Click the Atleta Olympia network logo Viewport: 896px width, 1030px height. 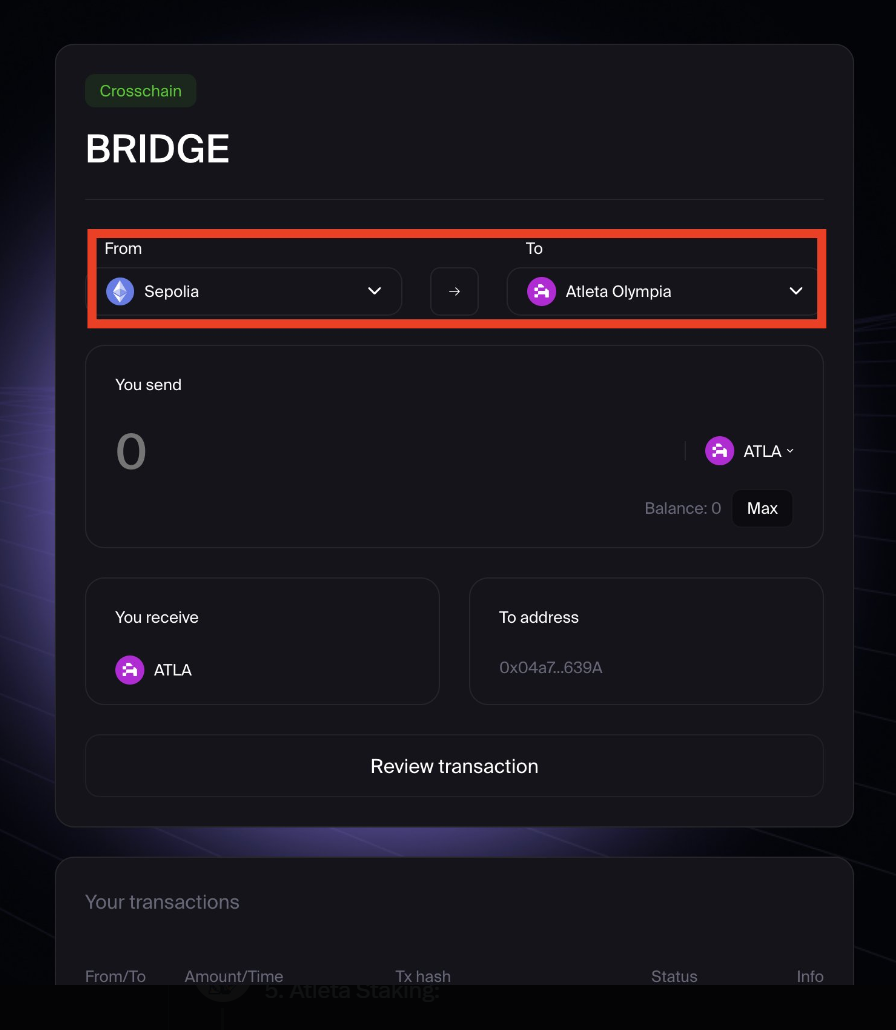tap(541, 292)
